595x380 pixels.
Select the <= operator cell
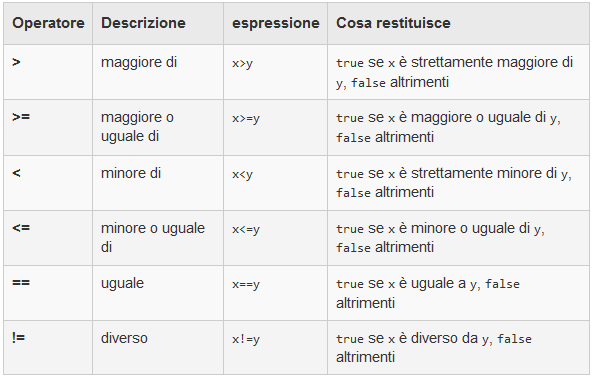(48, 238)
